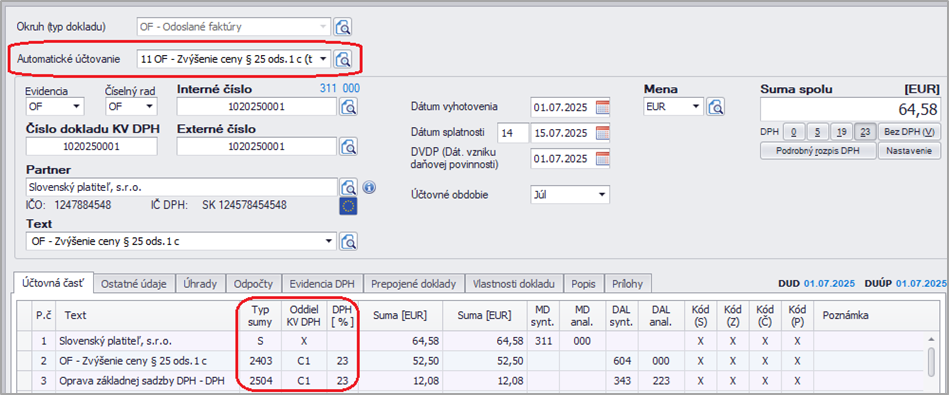Click Partner name input field
949x395 pixels.
click(182, 187)
